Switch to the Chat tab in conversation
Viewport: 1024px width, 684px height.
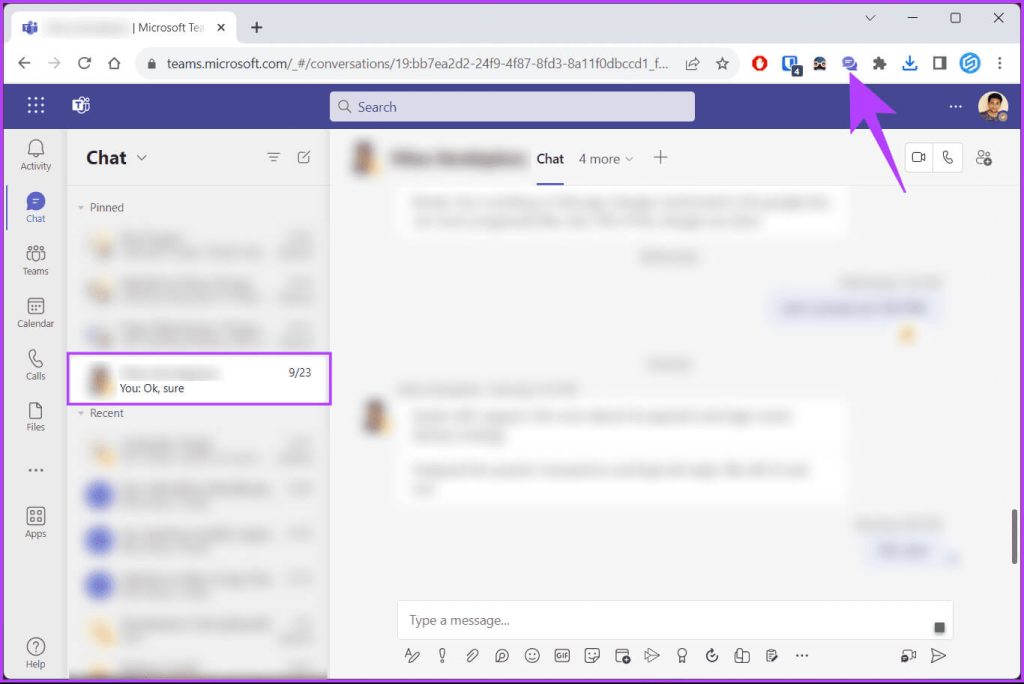click(550, 159)
